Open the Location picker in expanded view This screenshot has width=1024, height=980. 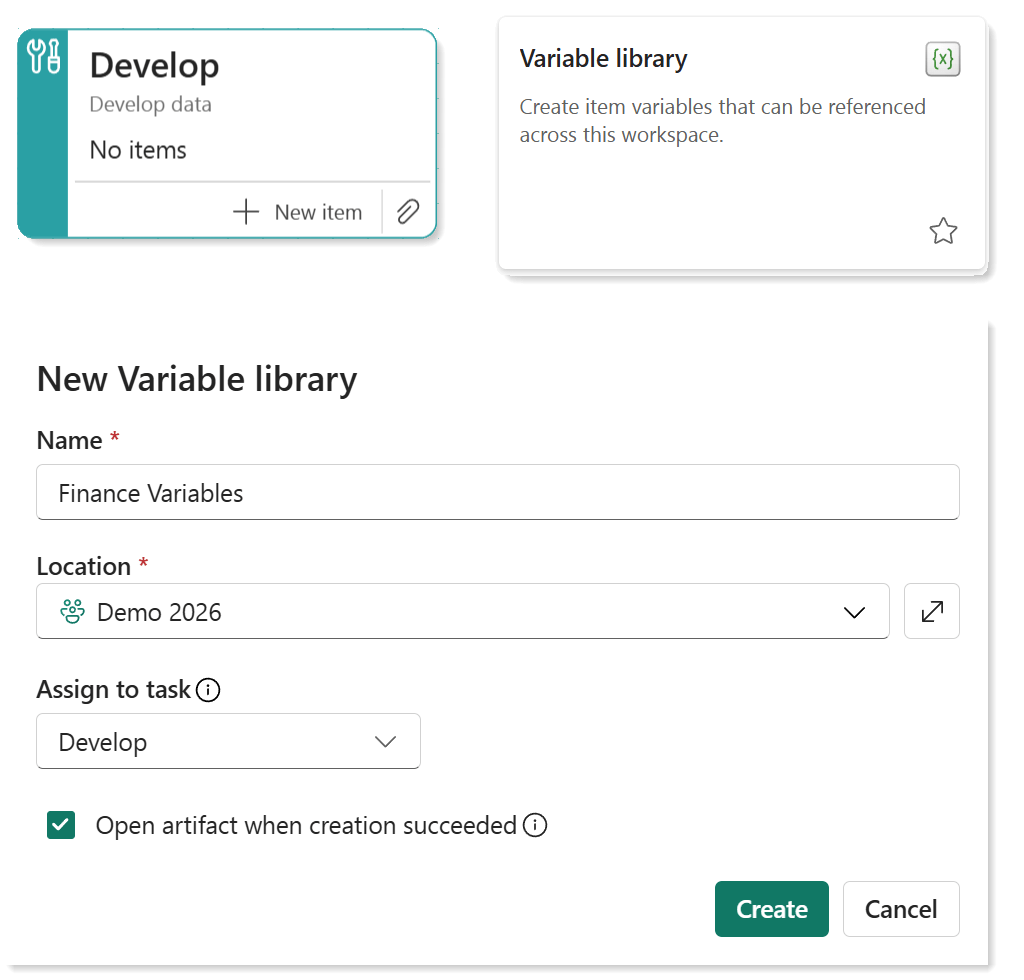point(931,611)
